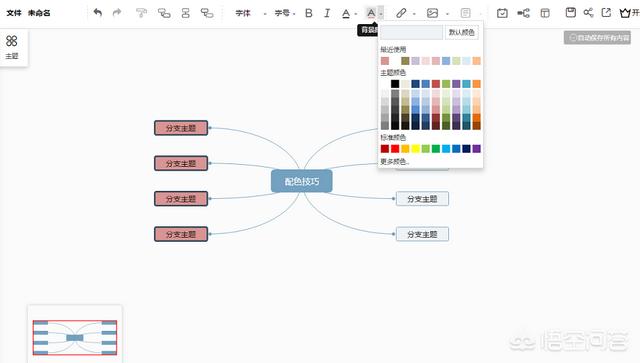Click the 默认颜色 default color button

coord(461,32)
